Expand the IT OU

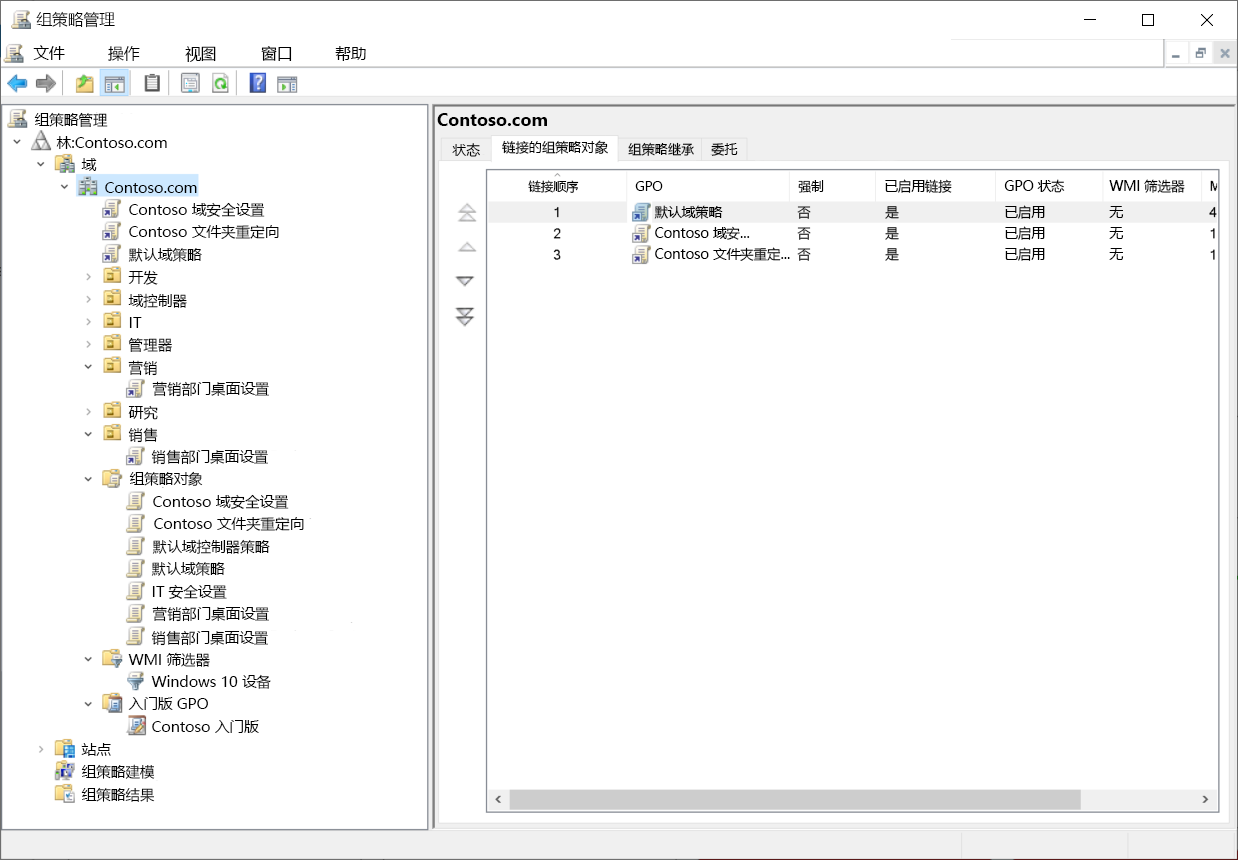(x=89, y=322)
